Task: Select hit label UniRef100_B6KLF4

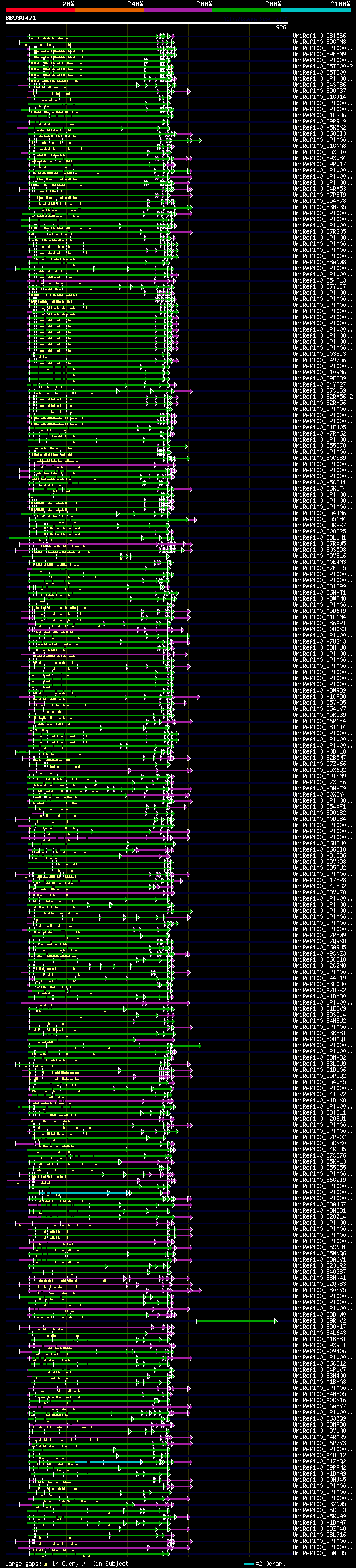Action: [x=319, y=489]
